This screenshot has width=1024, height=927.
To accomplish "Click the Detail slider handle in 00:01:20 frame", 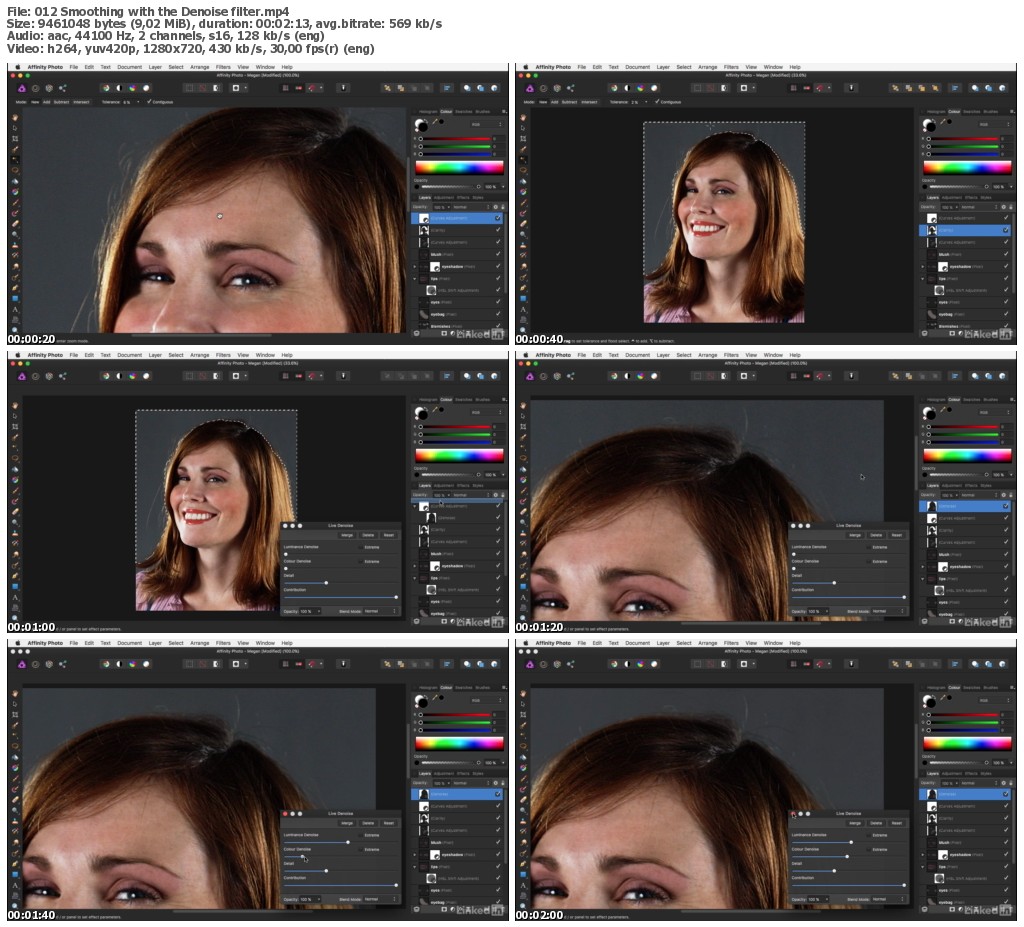I will [x=834, y=582].
